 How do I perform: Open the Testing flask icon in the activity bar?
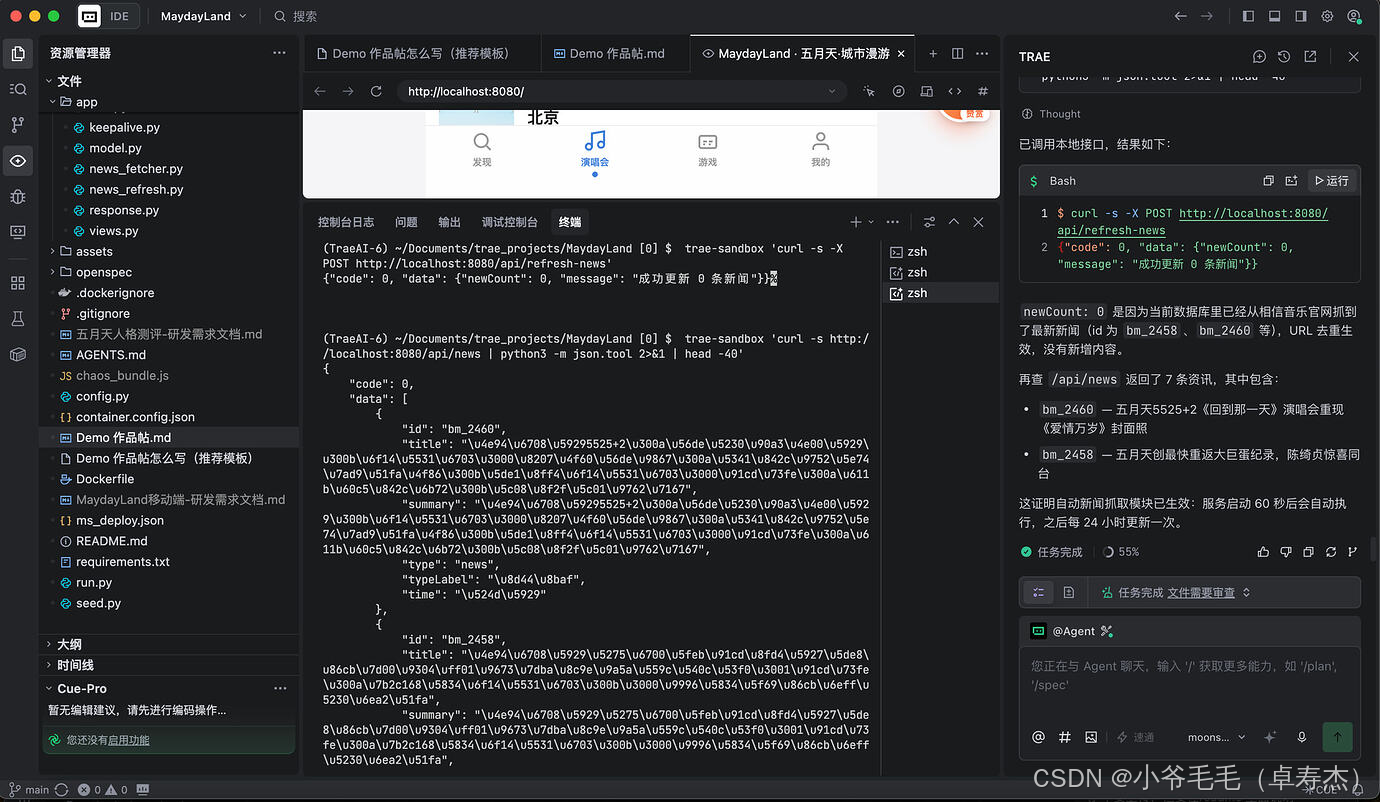point(18,318)
